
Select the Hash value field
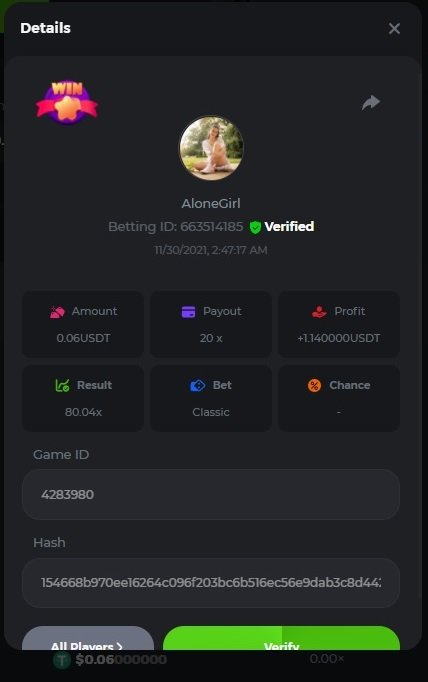(211, 583)
